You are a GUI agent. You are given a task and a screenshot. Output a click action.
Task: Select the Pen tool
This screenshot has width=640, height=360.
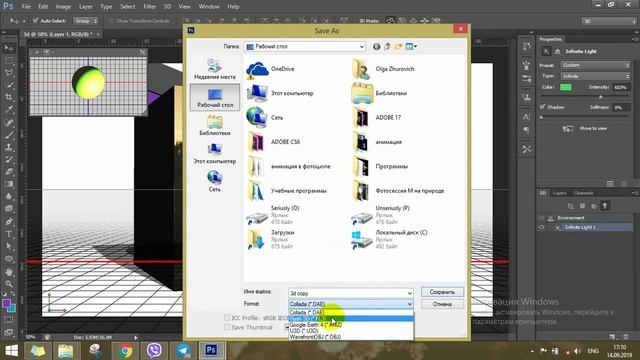(9, 222)
